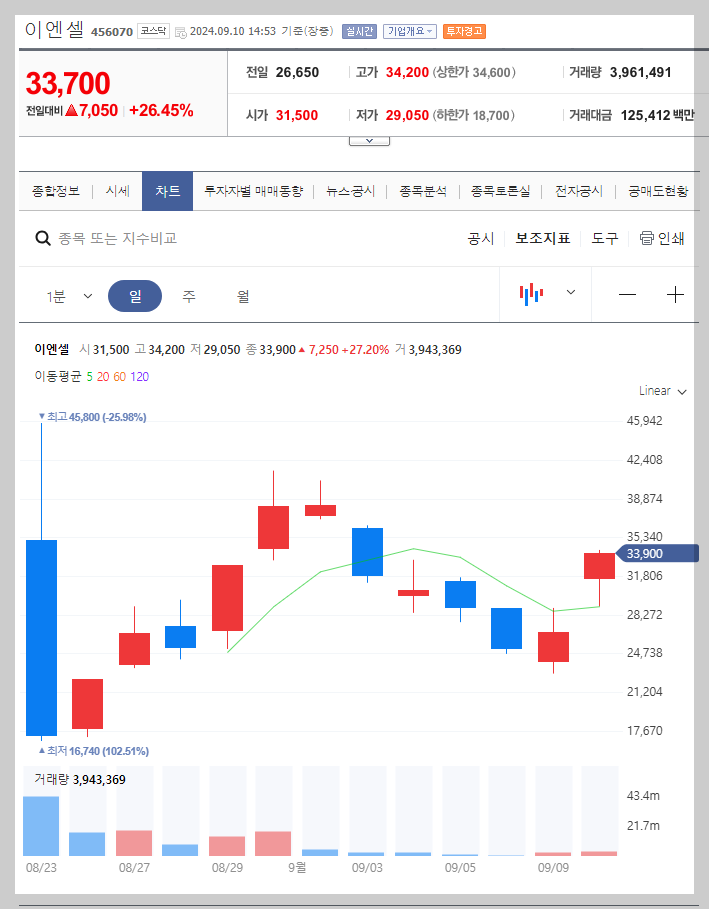Open the Linear scale dropdown
The width and height of the screenshot is (709, 909).
pos(659,391)
